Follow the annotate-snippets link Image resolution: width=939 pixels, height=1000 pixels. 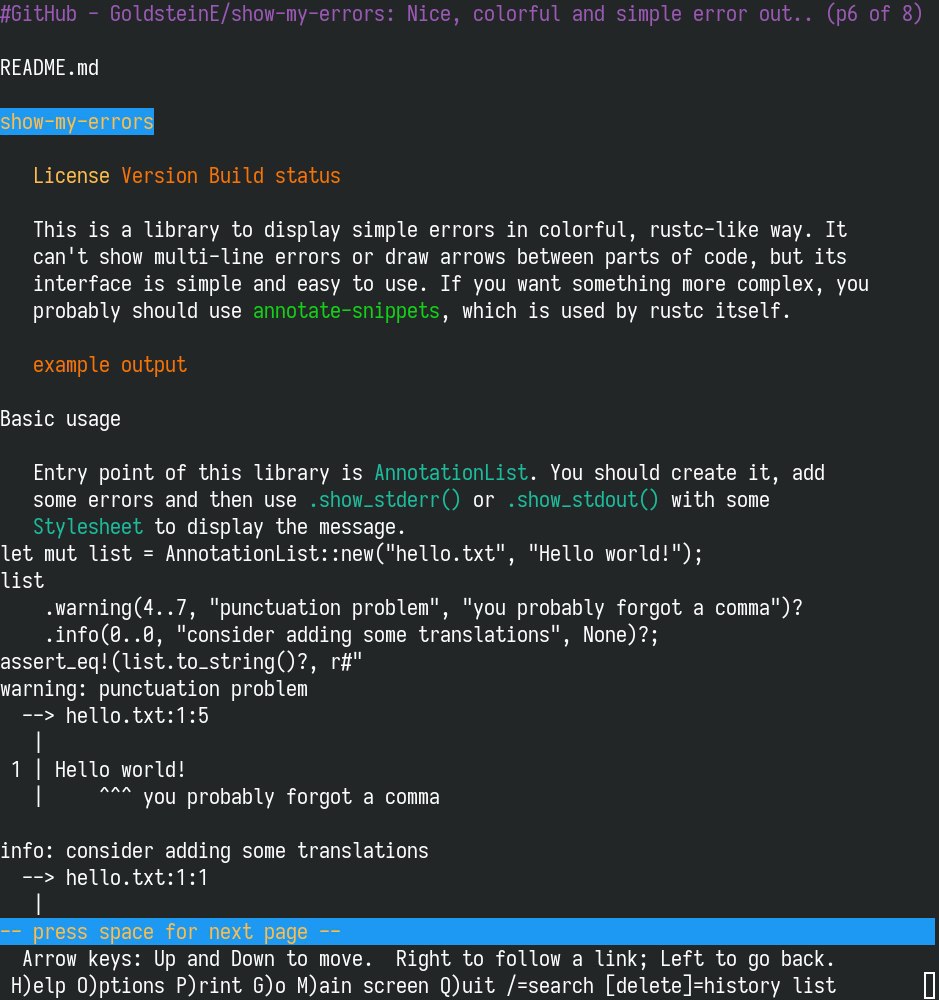346,311
